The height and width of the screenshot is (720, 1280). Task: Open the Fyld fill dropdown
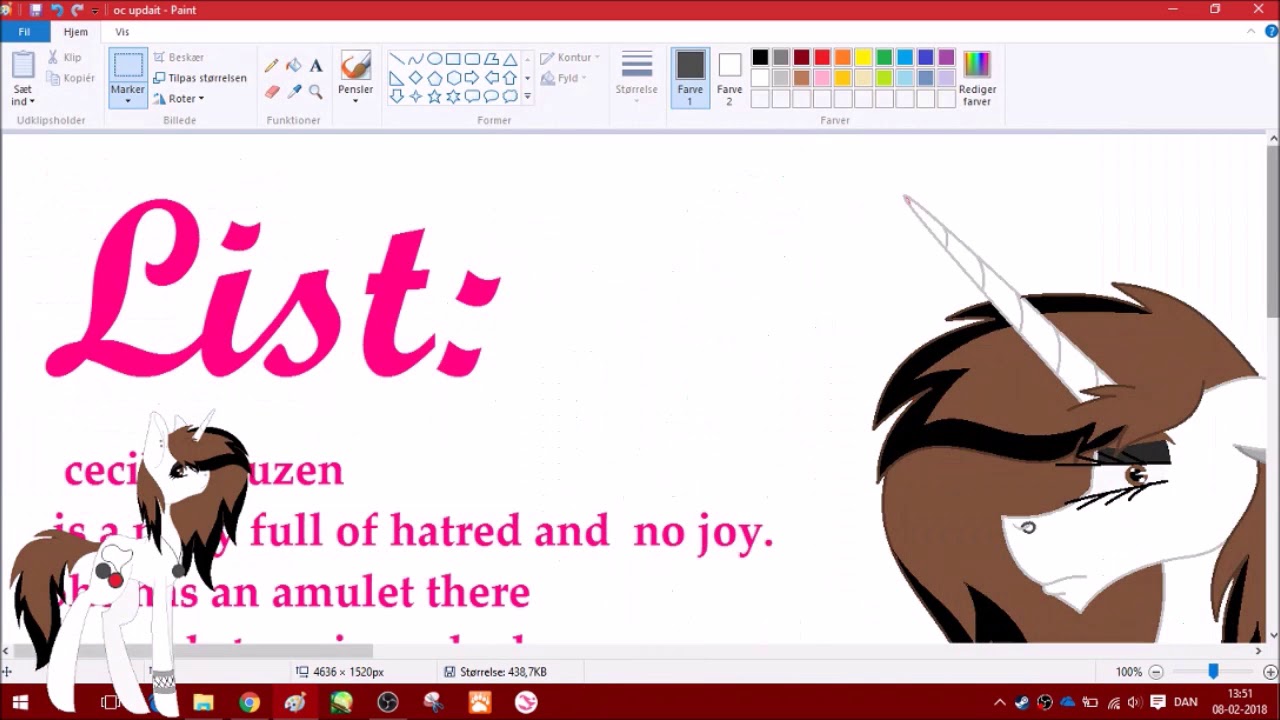pos(564,78)
